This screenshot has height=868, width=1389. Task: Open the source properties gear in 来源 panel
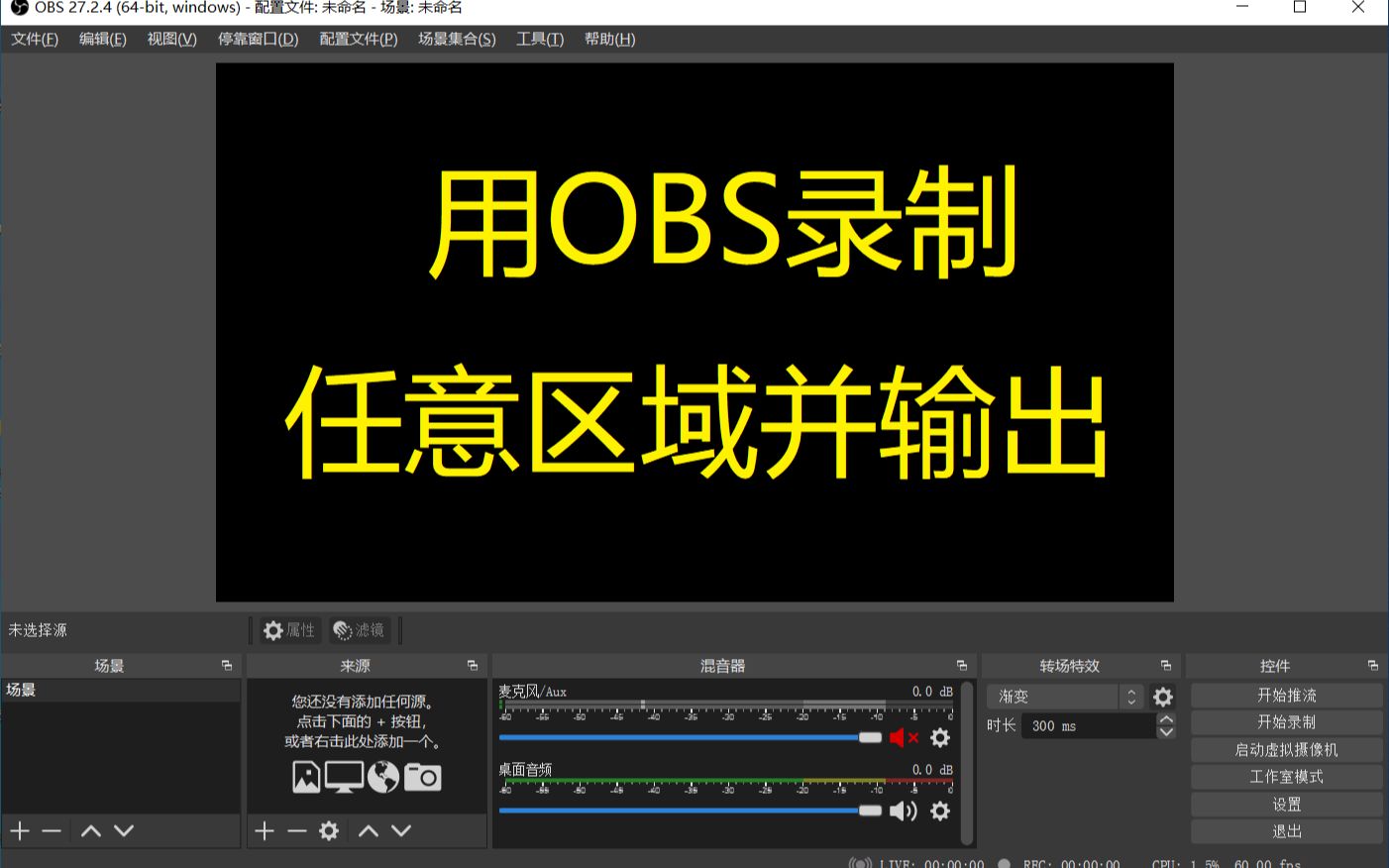click(327, 830)
